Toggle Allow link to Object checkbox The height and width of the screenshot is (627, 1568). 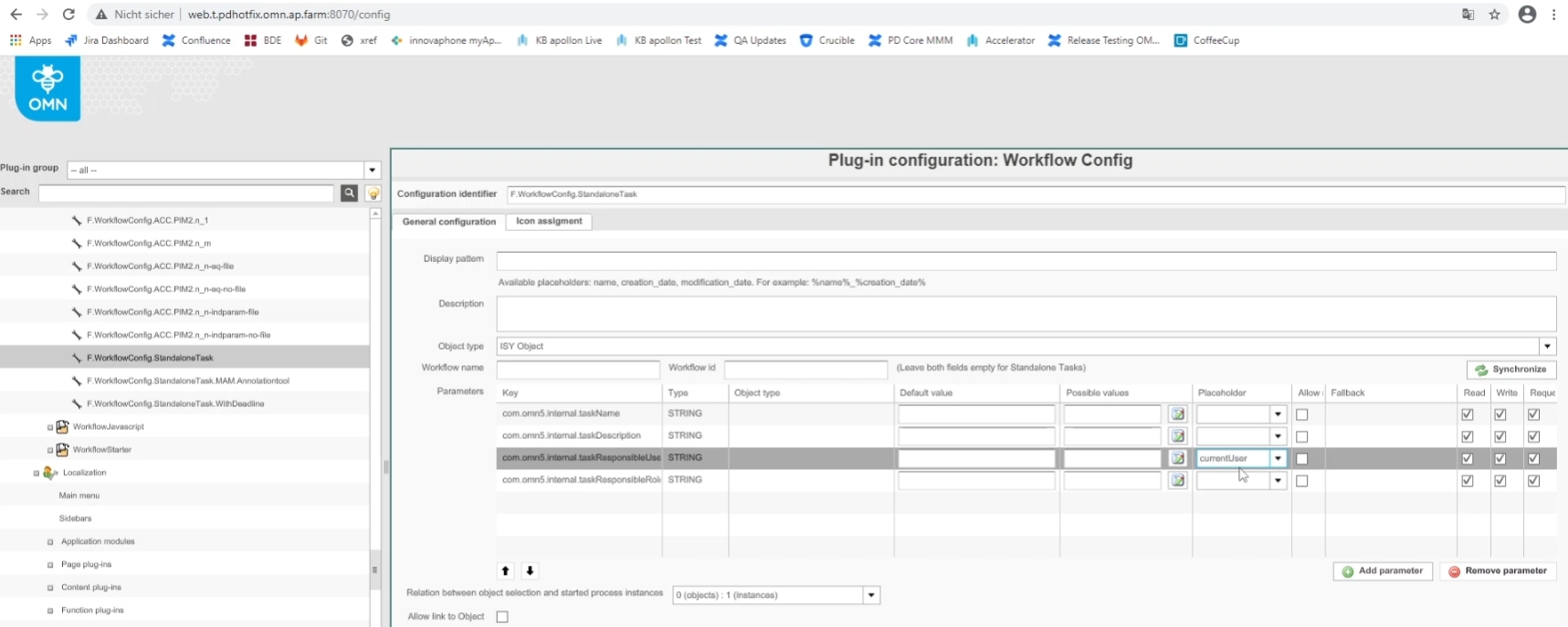click(502, 617)
